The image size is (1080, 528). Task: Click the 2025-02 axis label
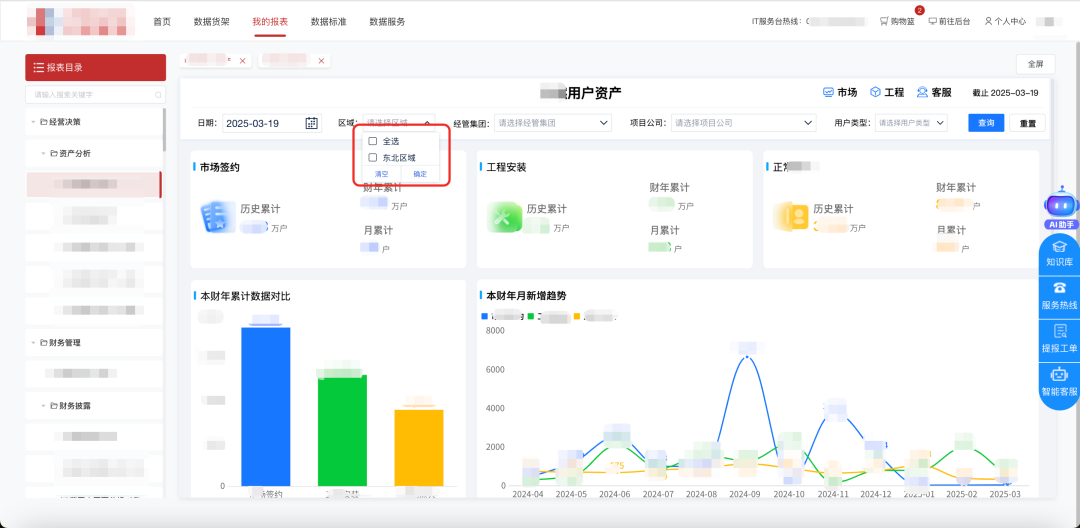[x=961, y=494]
